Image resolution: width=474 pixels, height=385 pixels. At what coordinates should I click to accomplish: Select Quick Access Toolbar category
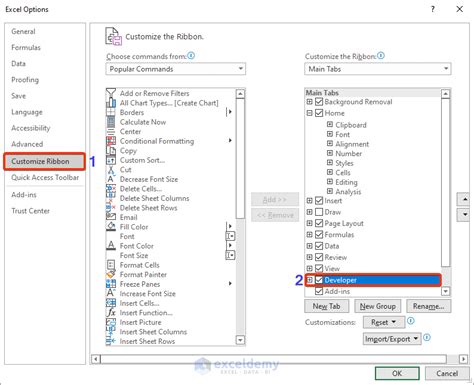click(45, 177)
